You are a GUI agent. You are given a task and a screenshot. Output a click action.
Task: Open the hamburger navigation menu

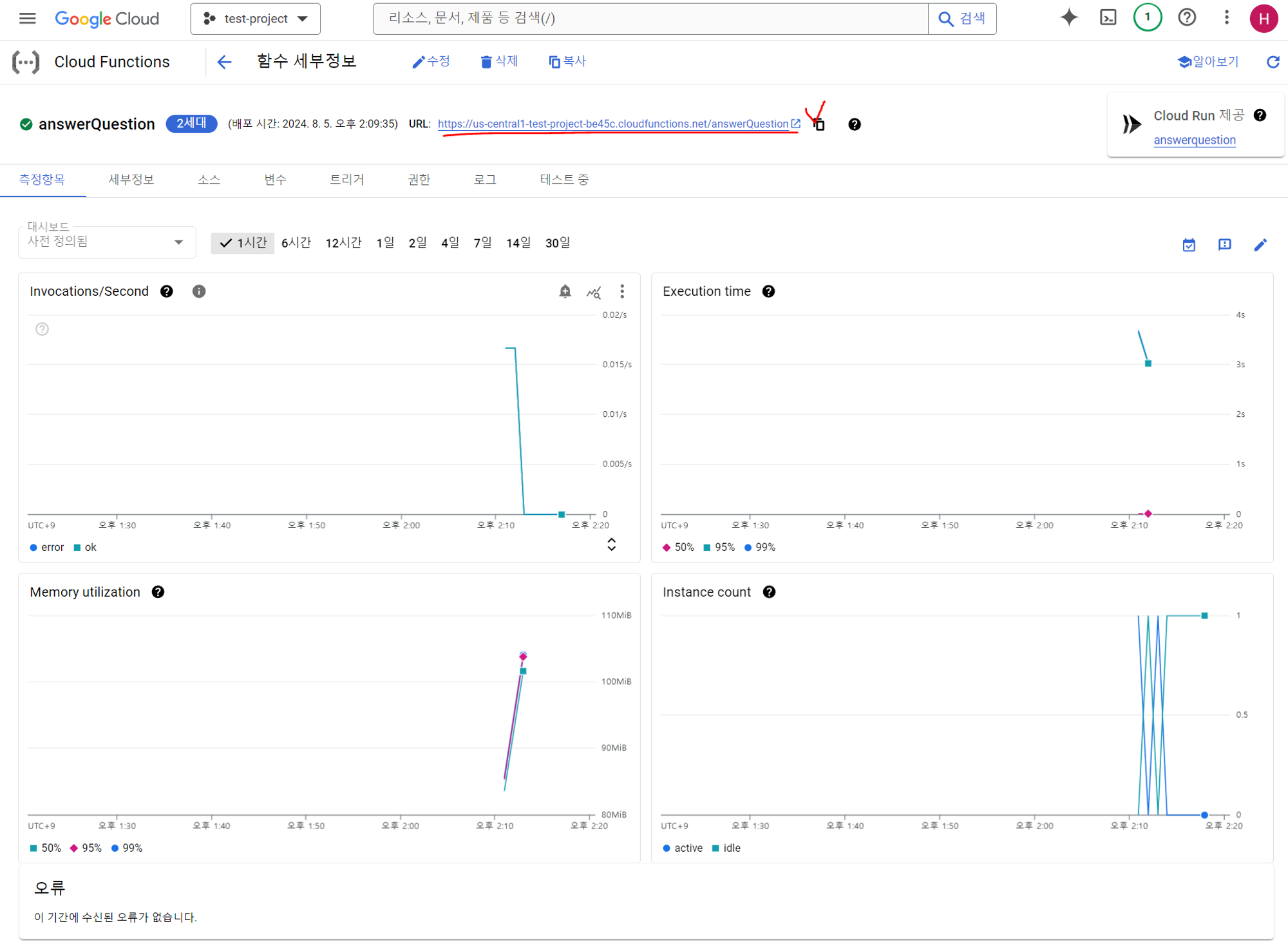[x=27, y=18]
